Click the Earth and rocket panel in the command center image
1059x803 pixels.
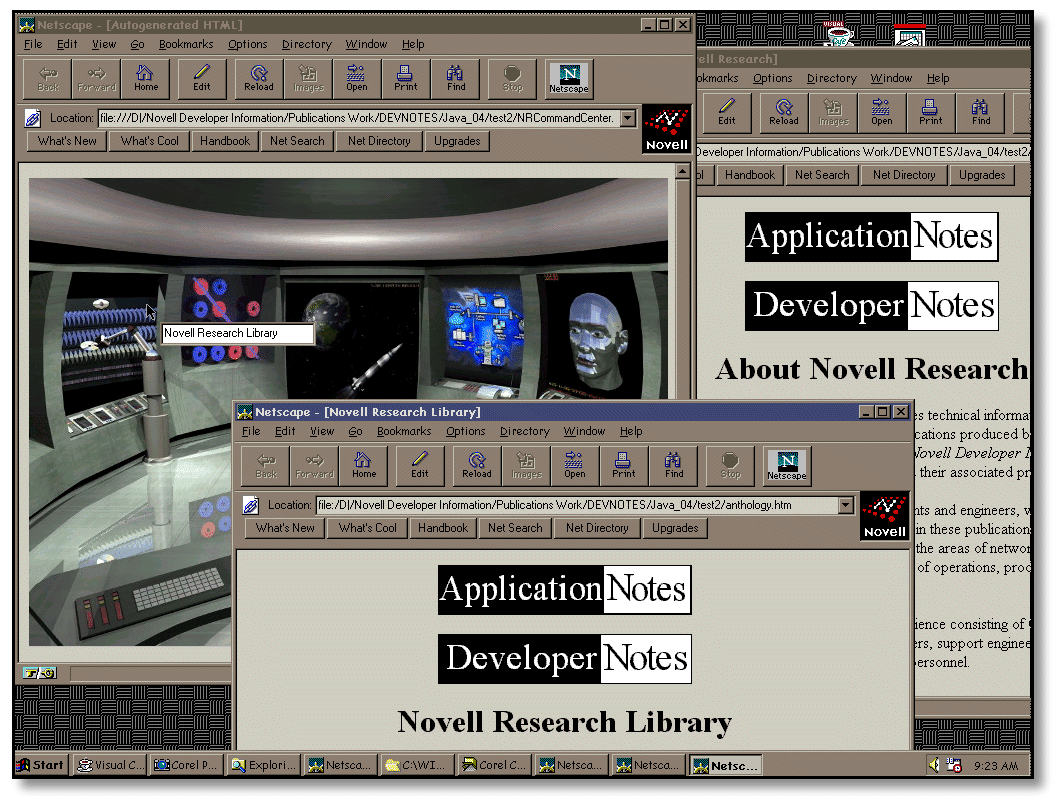click(354, 341)
